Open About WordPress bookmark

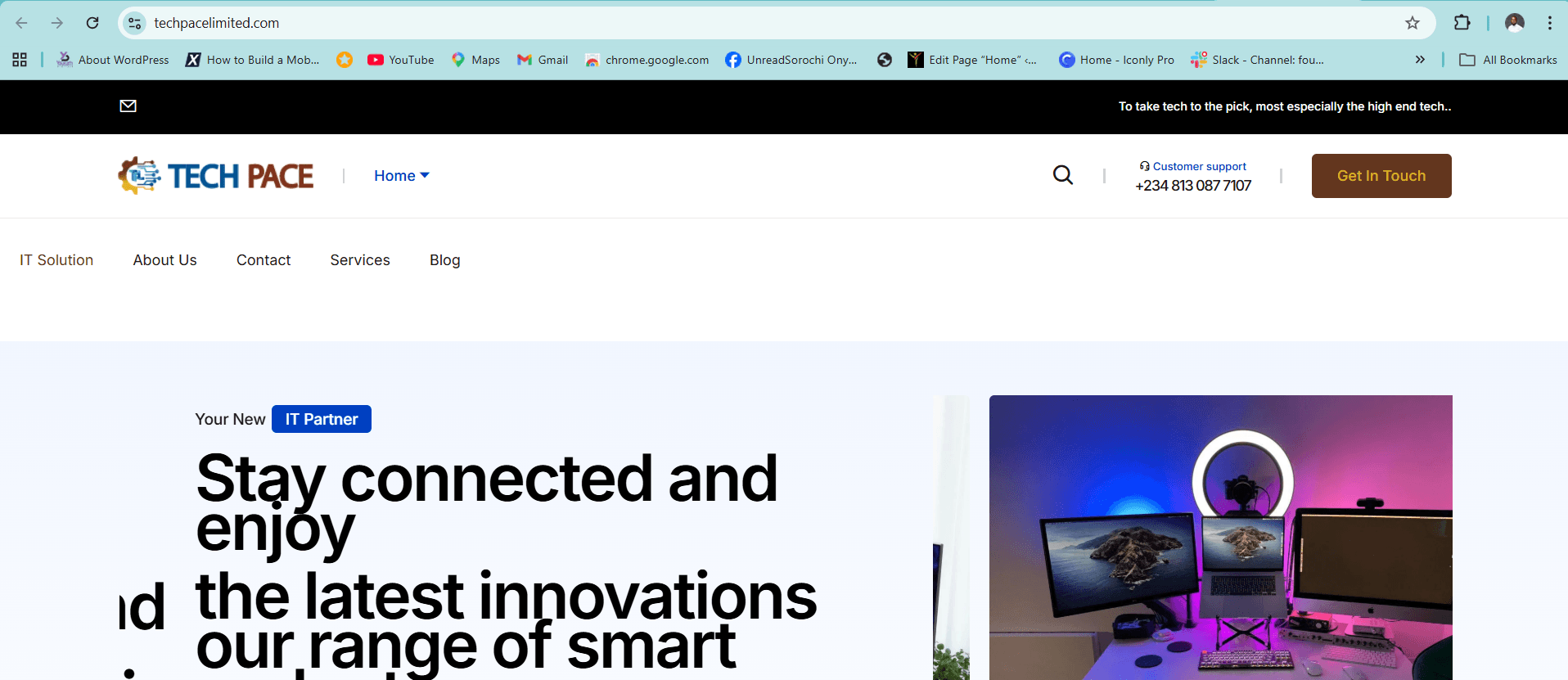pyautogui.click(x=113, y=60)
